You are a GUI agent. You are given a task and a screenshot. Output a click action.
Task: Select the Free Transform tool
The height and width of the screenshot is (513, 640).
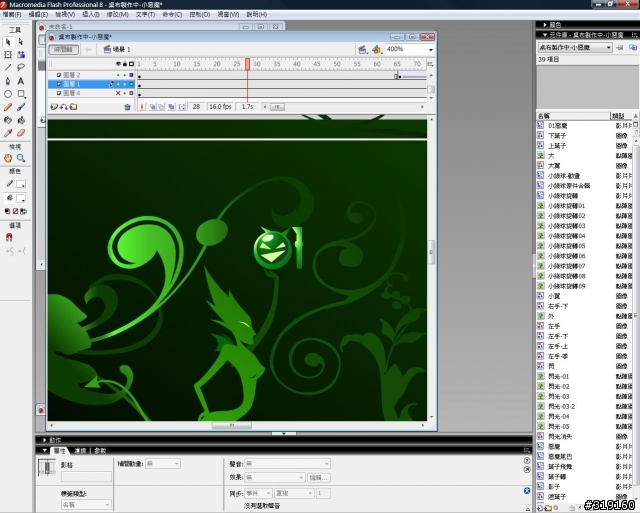coord(8,55)
